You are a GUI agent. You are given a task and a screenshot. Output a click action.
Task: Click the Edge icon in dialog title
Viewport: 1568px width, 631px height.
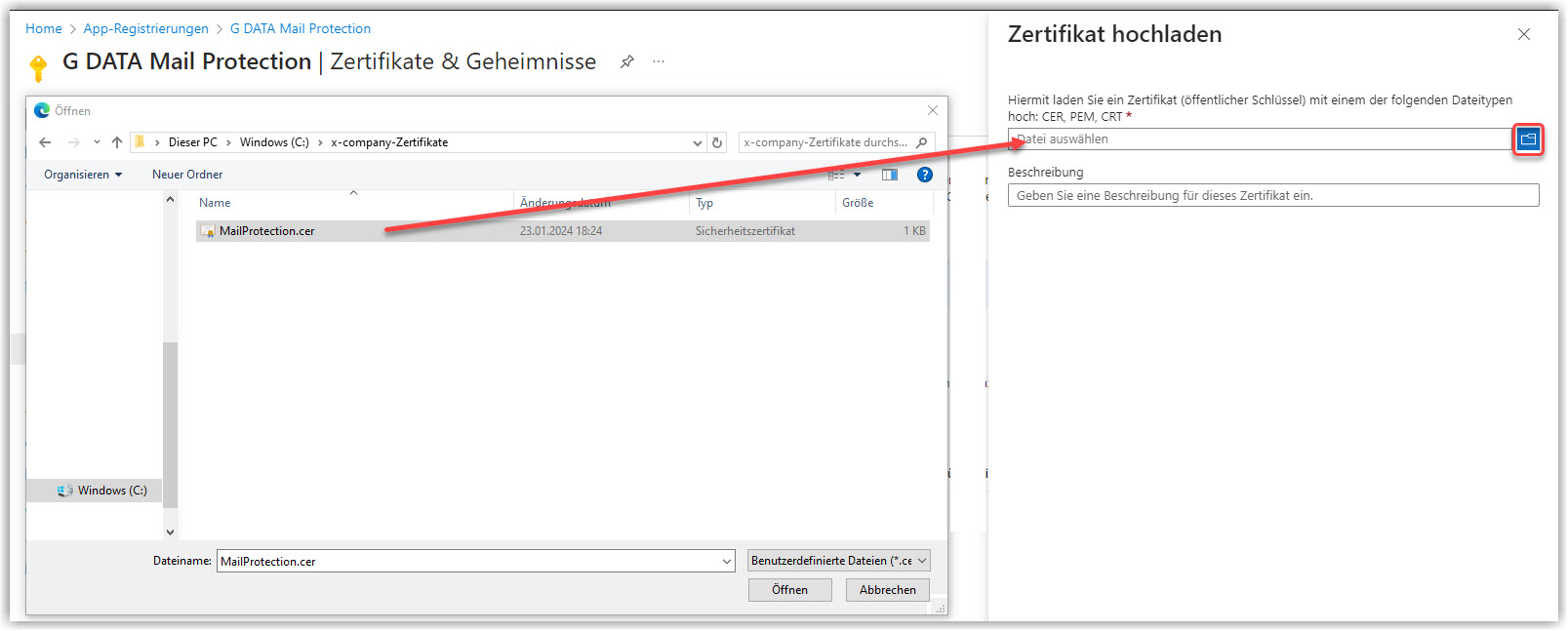[x=42, y=110]
